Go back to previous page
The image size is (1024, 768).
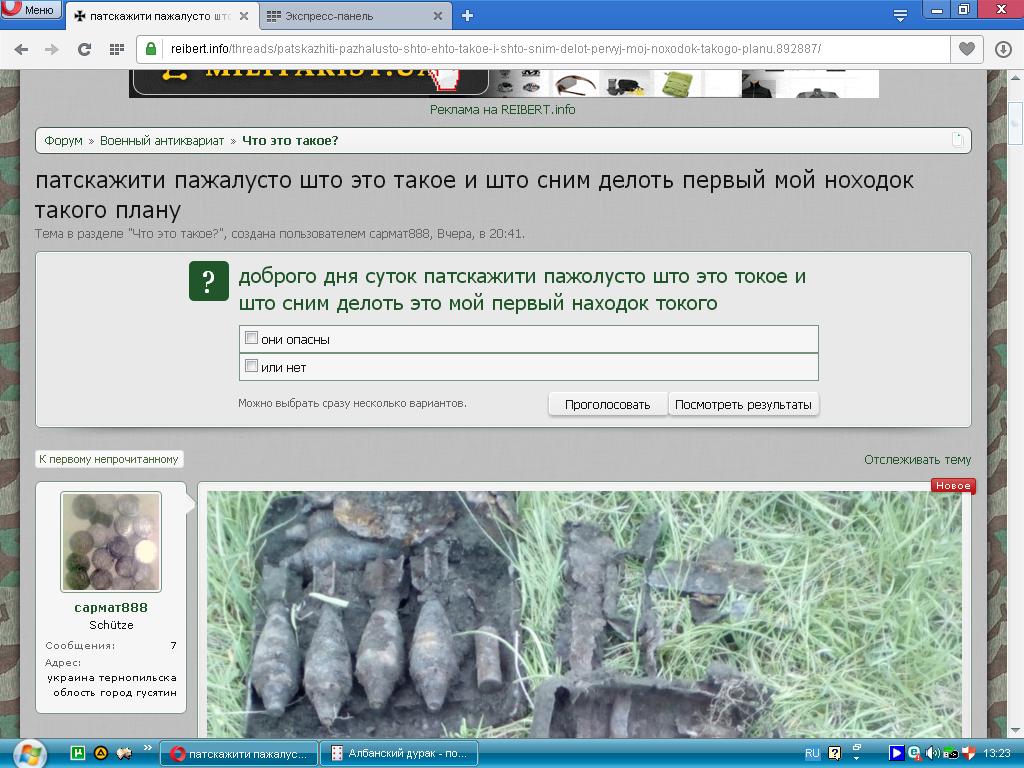pos(21,49)
